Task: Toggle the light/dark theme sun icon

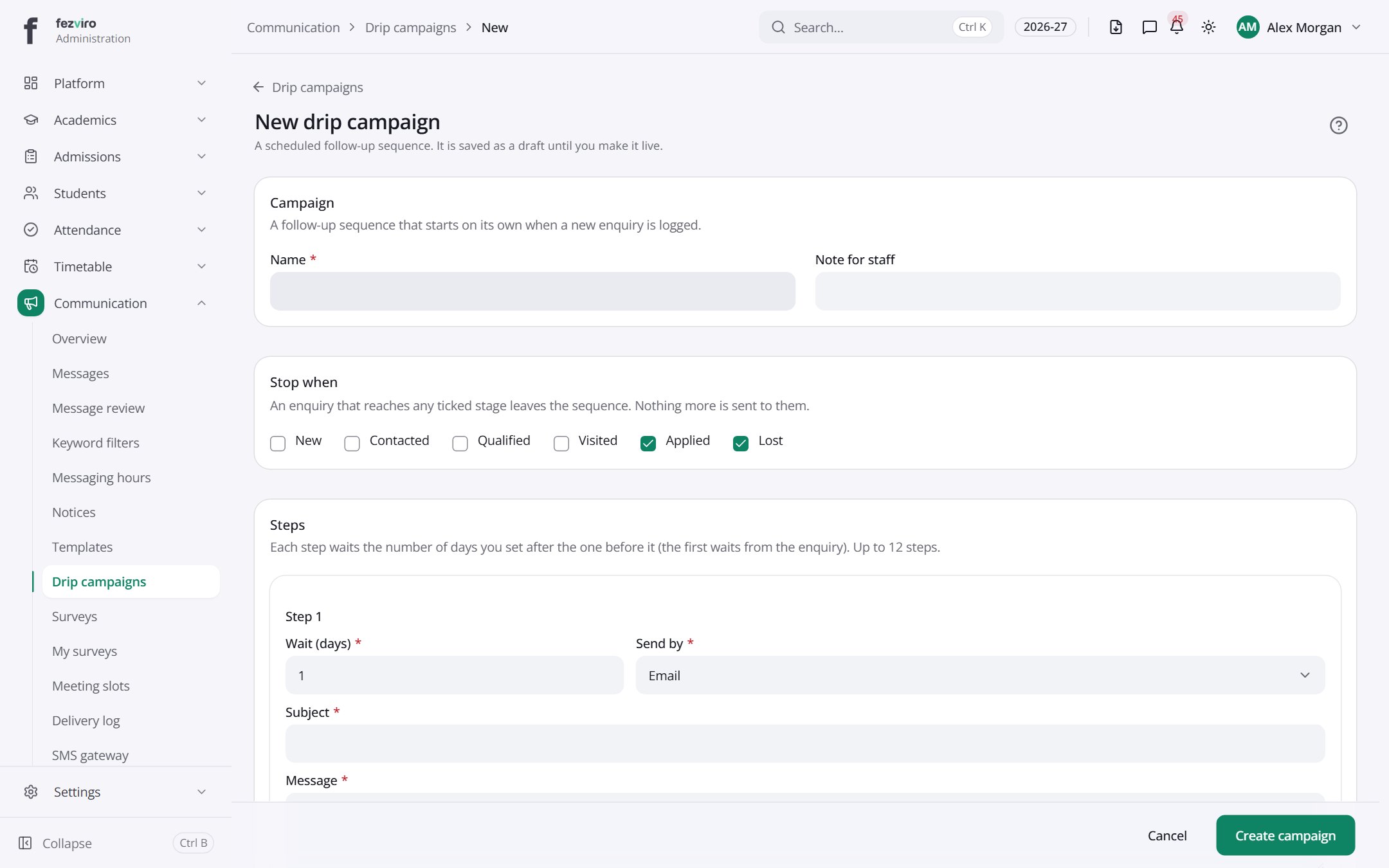Action: point(1208,27)
